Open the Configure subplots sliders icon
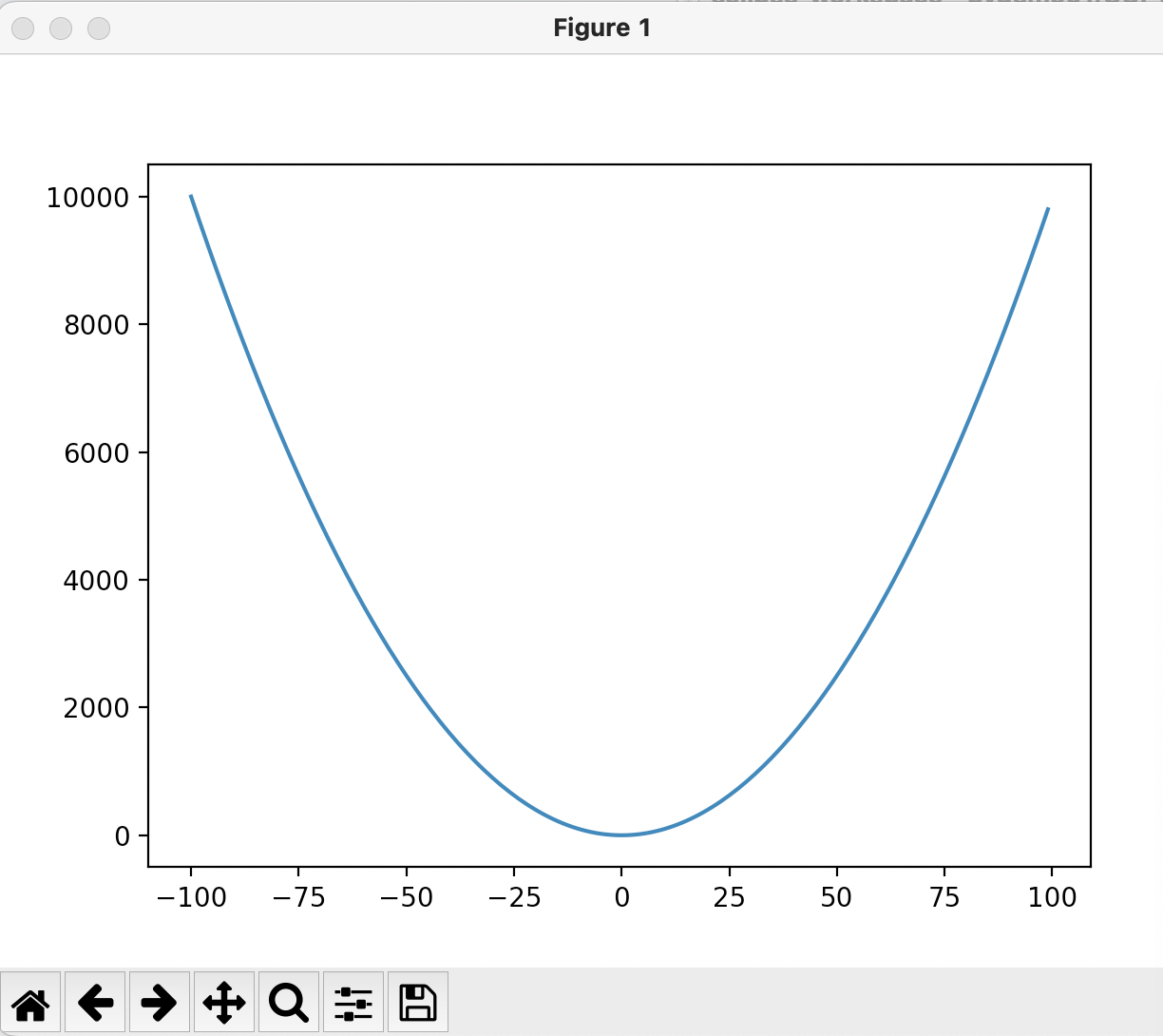Image resolution: width=1163 pixels, height=1036 pixels. pos(353,1002)
